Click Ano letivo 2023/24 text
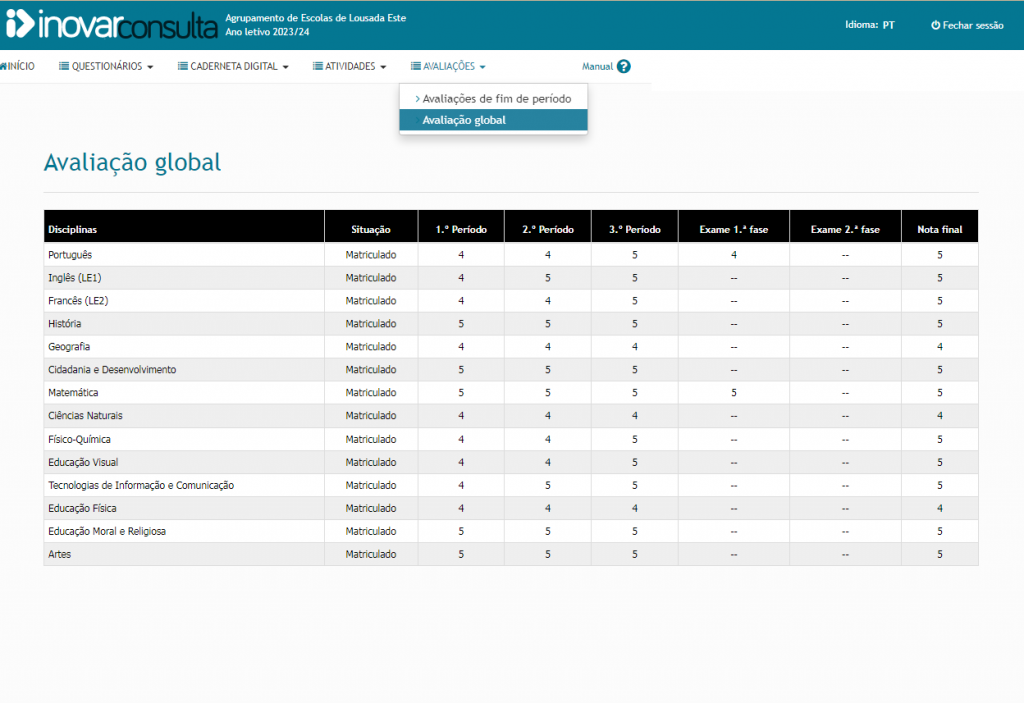This screenshot has width=1024, height=703. 267,31
